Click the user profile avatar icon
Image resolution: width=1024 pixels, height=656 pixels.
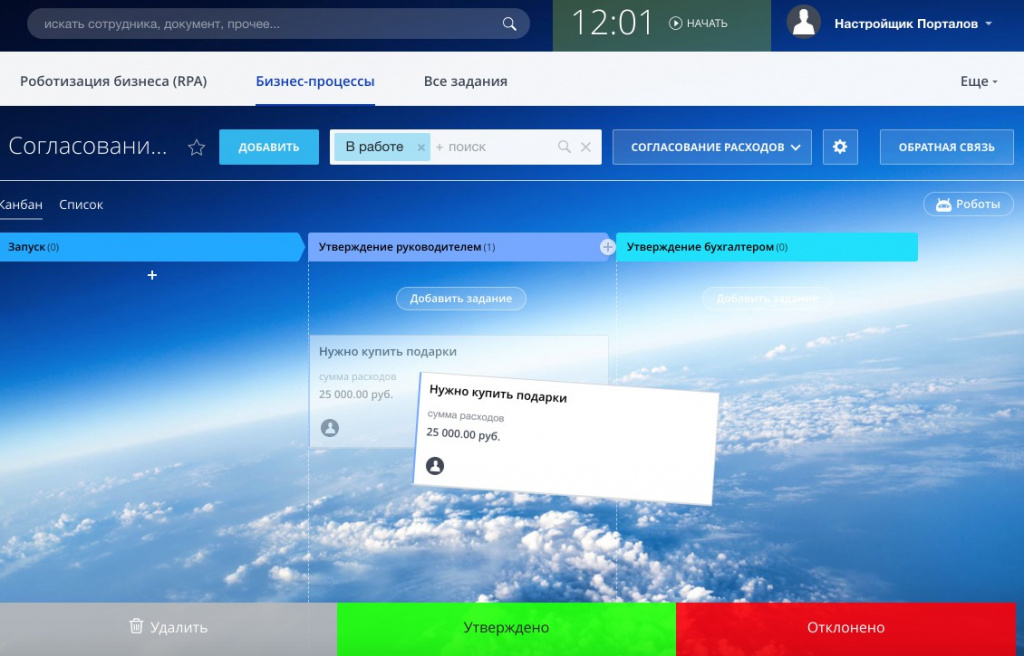(804, 23)
